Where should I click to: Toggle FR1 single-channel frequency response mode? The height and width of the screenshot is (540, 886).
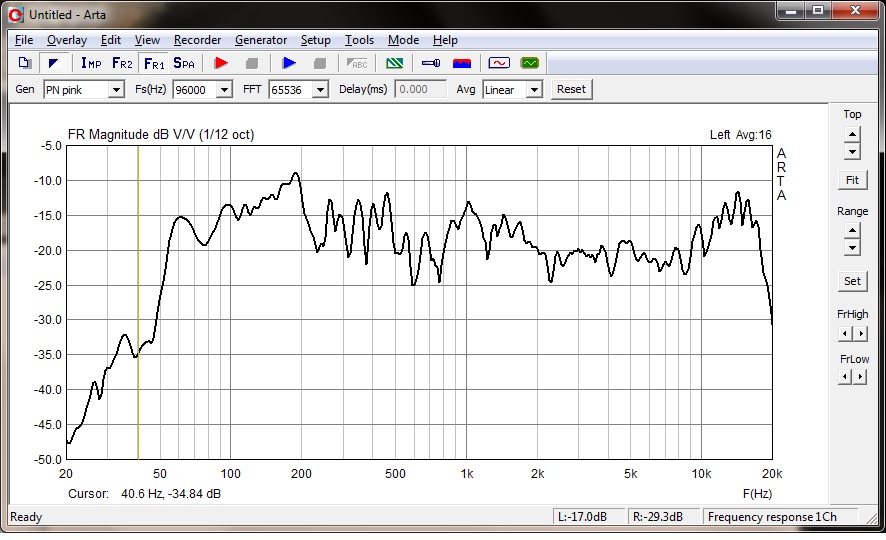point(154,63)
